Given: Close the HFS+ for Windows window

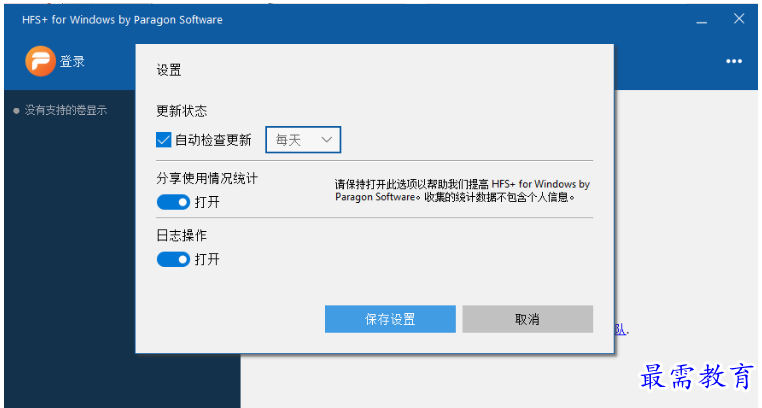Looking at the screenshot, I should tap(739, 19).
